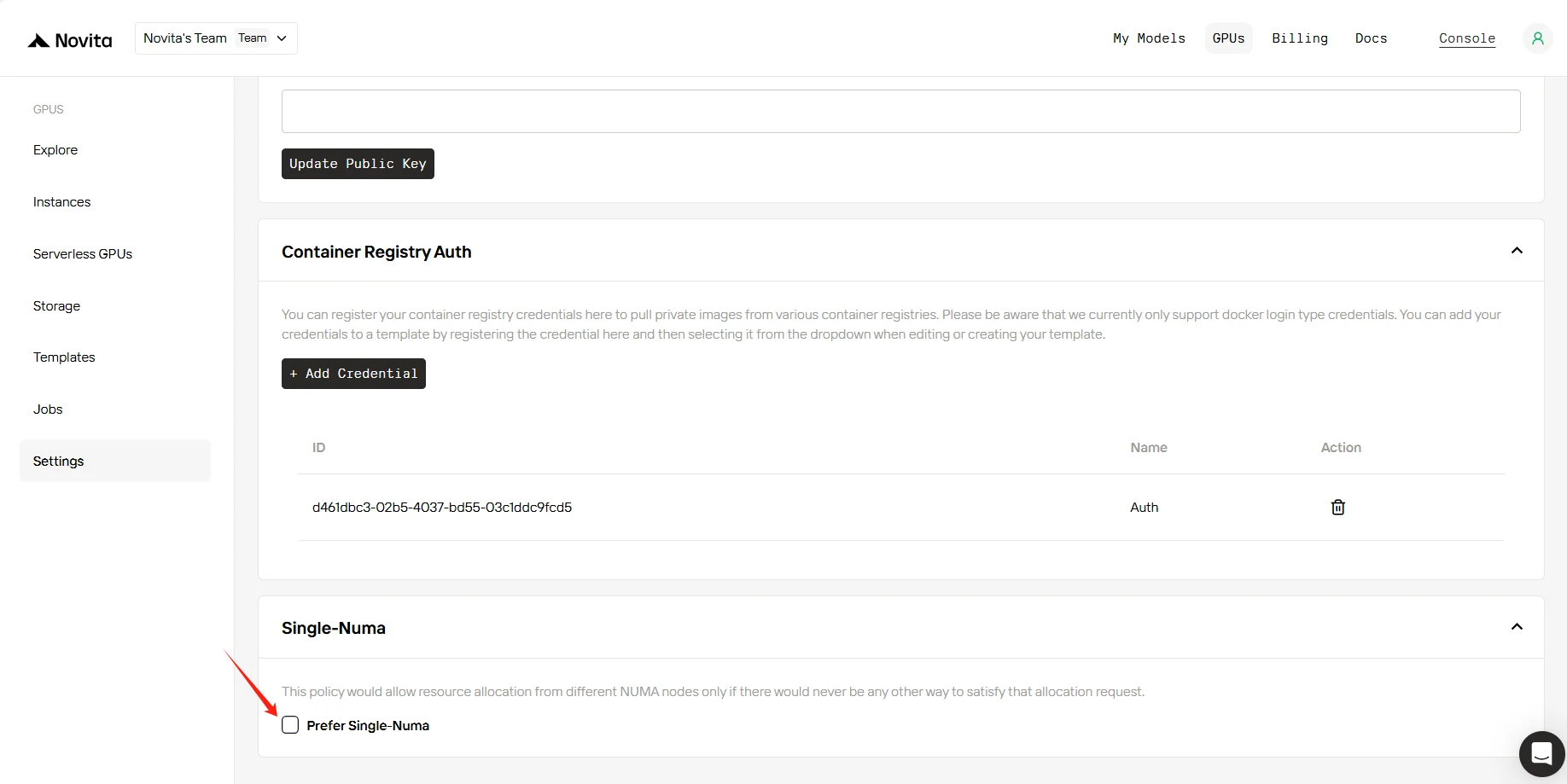The height and width of the screenshot is (784, 1567).
Task: Open Docs in top navigation
Action: (1371, 38)
